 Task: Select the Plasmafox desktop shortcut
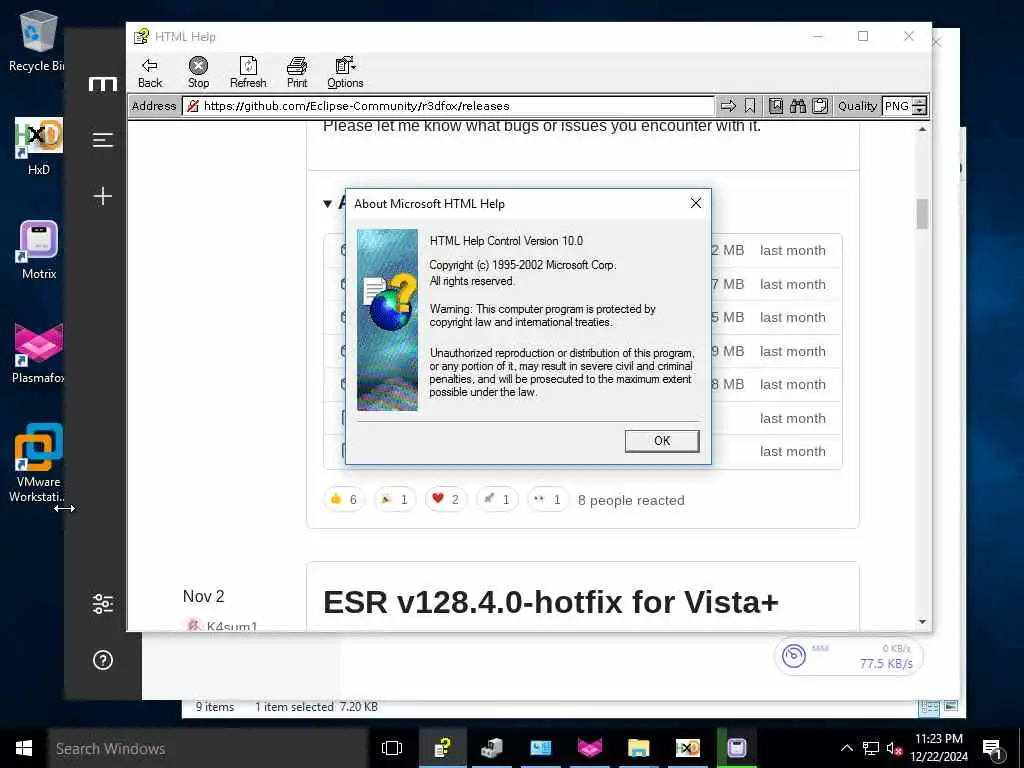tap(39, 353)
